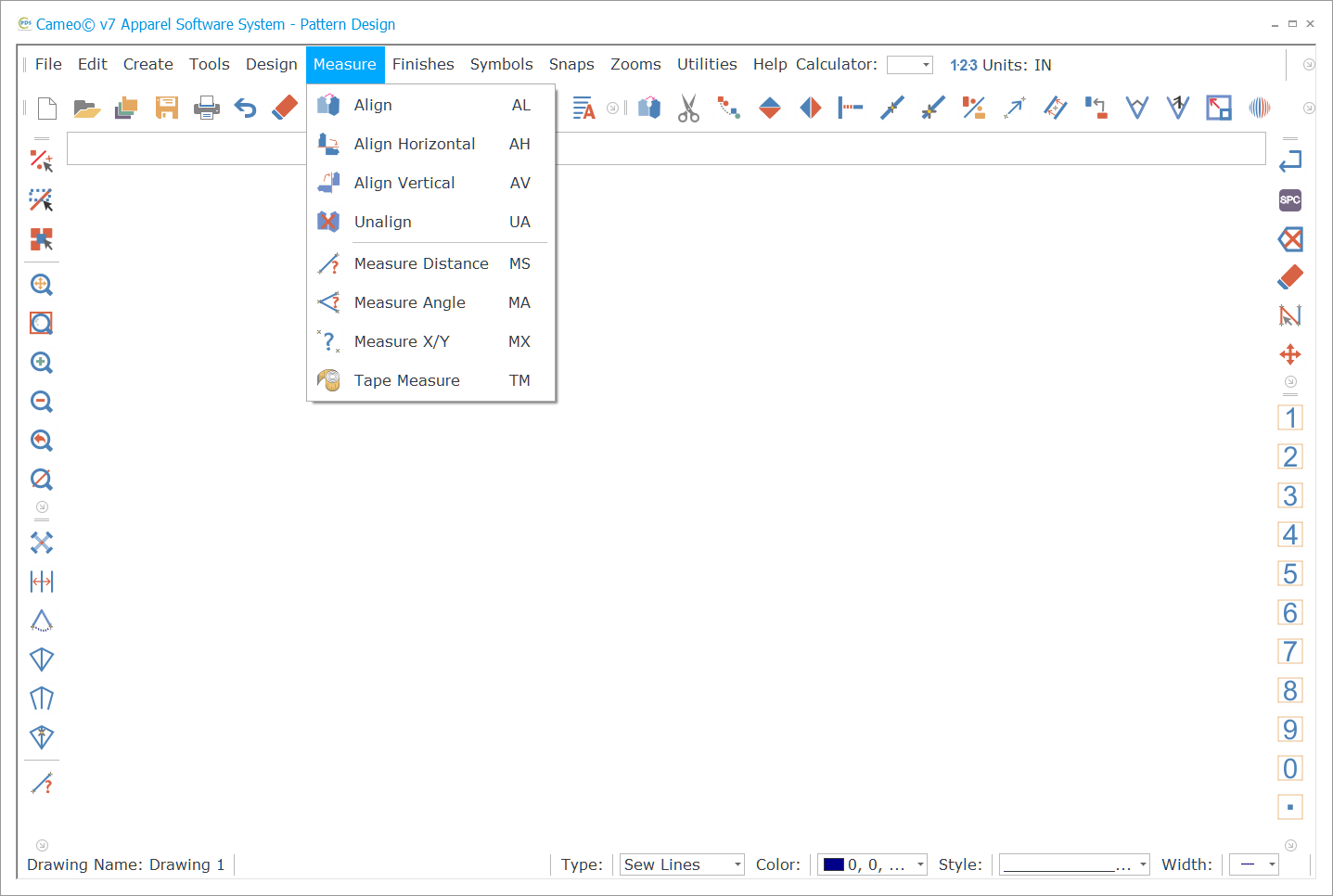Click the number 7 keypad button
The width and height of the screenshot is (1333, 896).
(x=1290, y=651)
